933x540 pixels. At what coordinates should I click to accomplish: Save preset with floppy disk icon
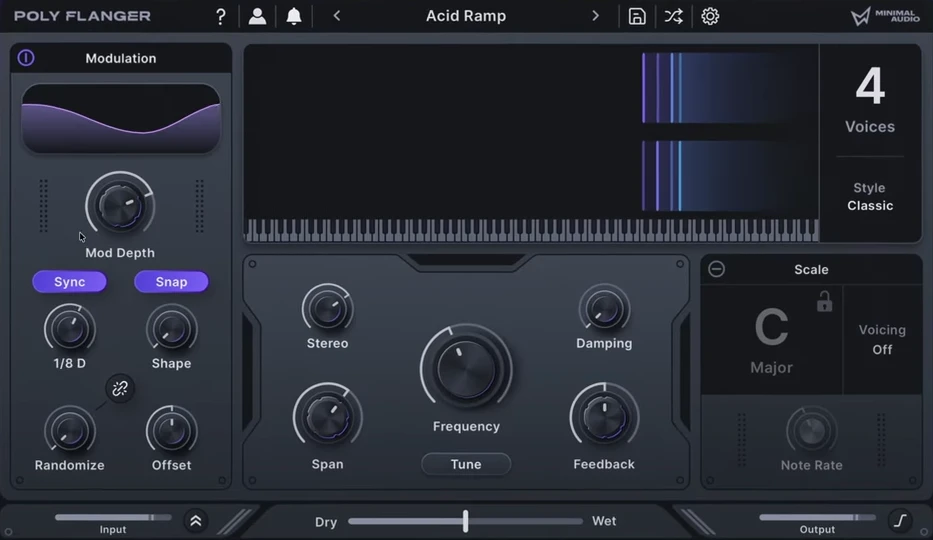tap(637, 16)
